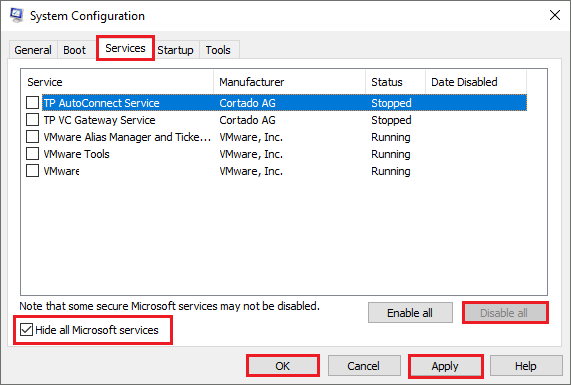Click the Cancel button
The width and height of the screenshot is (571, 385).
364,366
